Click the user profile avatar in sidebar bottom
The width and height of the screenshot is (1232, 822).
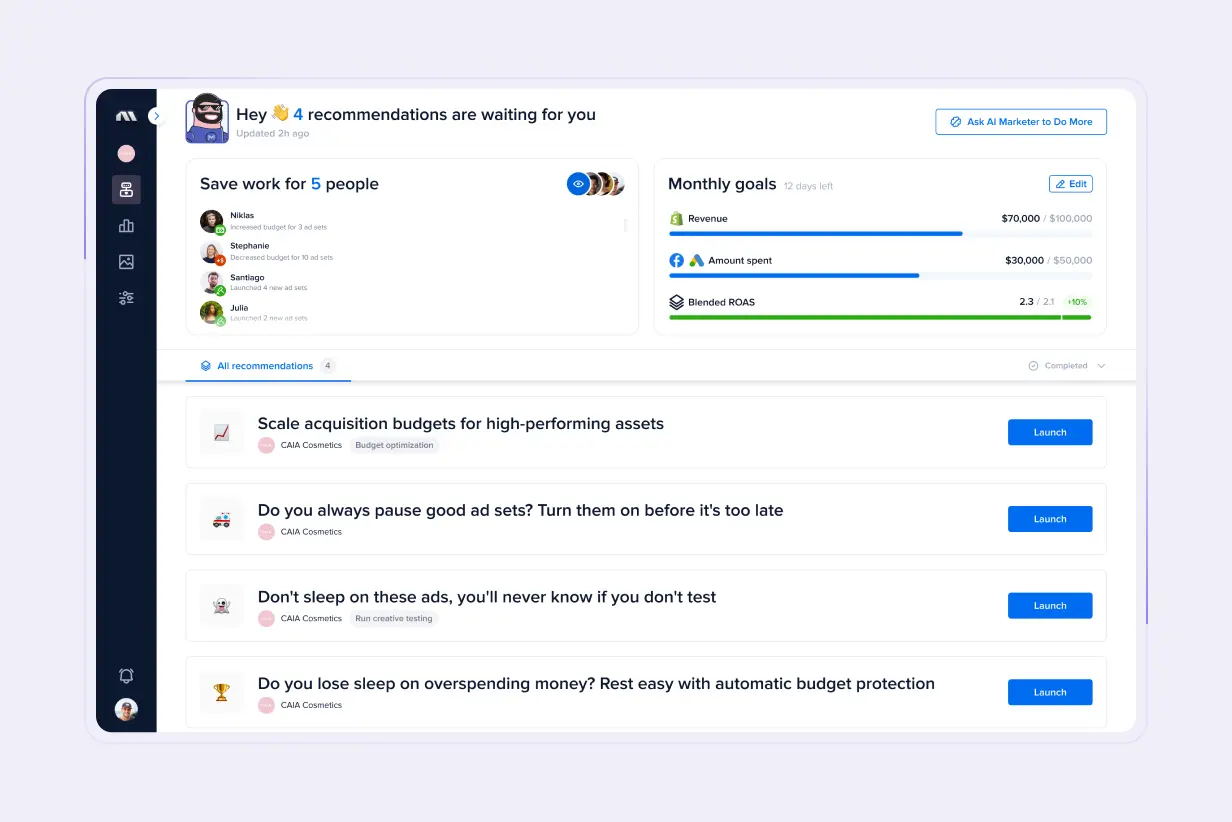(x=126, y=710)
